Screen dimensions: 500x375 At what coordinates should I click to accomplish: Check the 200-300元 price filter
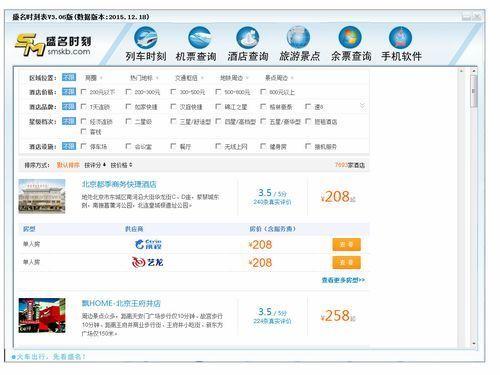pyautogui.click(x=128, y=92)
